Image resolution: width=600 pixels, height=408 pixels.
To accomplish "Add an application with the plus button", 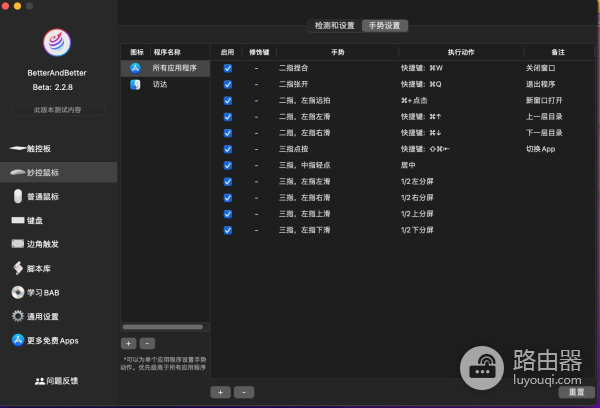I will [129, 343].
